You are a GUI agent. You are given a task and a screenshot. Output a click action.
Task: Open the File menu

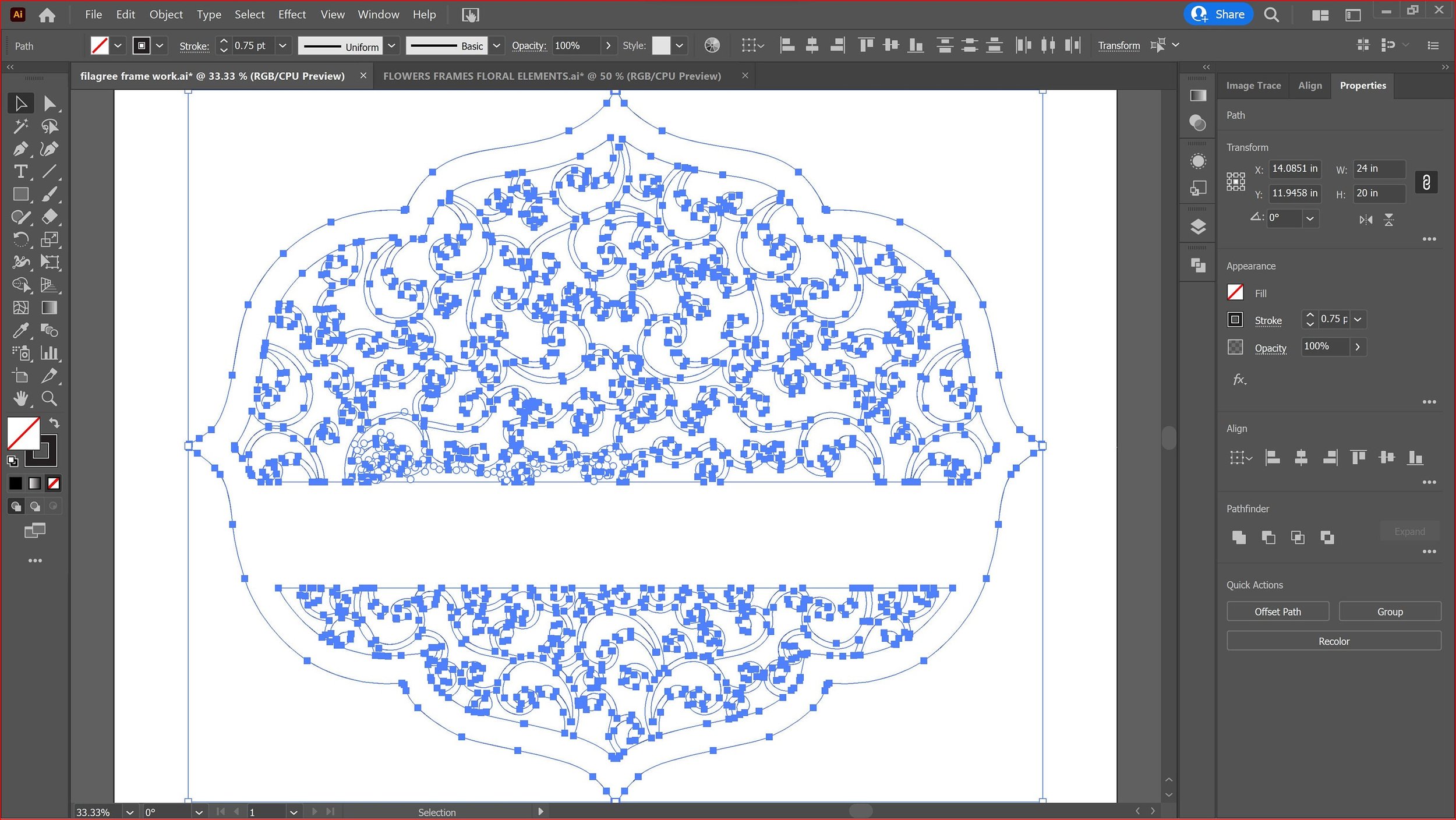click(x=93, y=15)
